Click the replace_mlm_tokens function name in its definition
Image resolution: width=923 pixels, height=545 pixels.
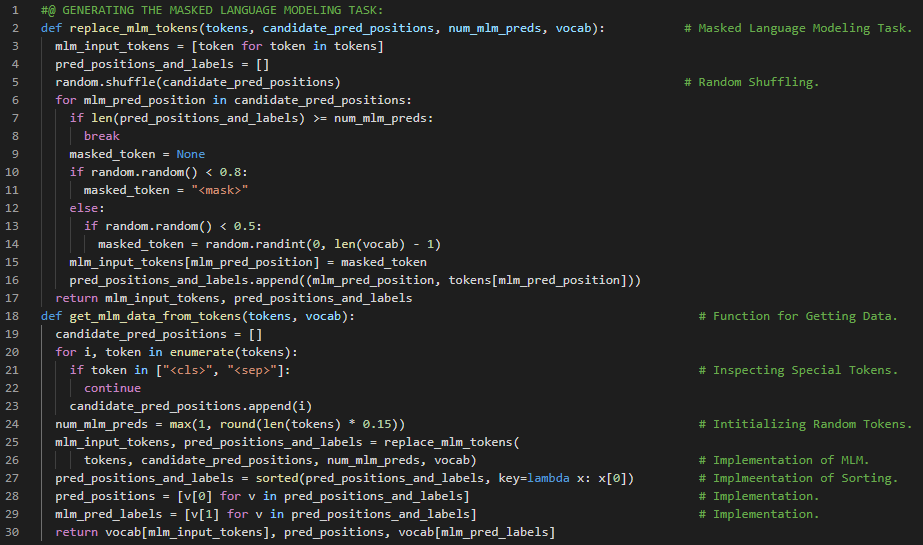point(126,27)
